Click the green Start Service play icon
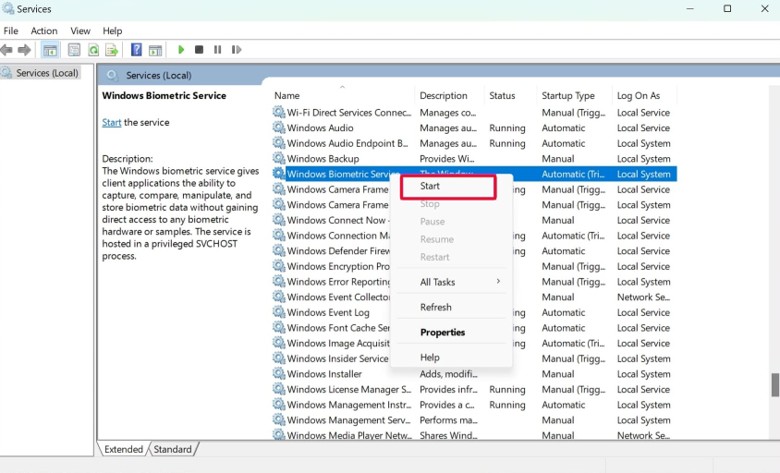Screen dimensions: 780x473 point(181,50)
